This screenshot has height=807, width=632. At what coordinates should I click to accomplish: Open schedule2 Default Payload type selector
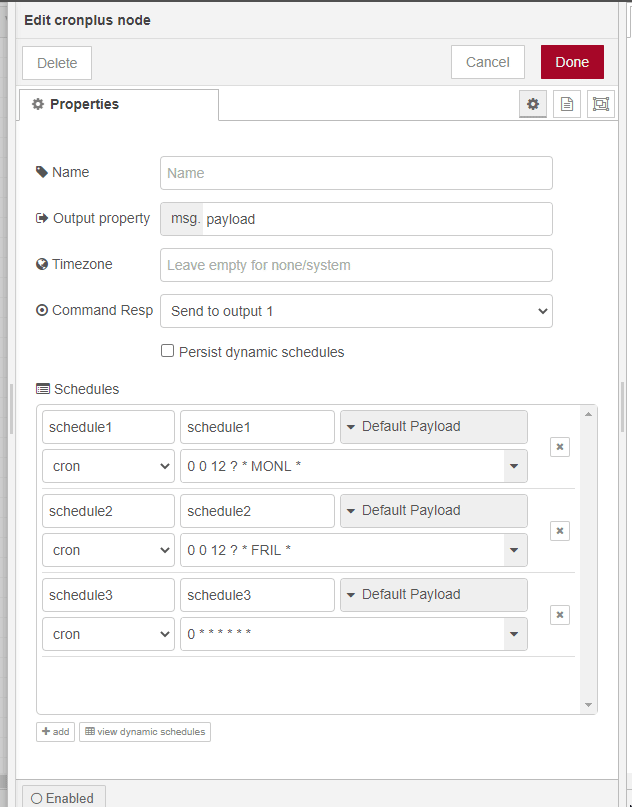tap(433, 511)
